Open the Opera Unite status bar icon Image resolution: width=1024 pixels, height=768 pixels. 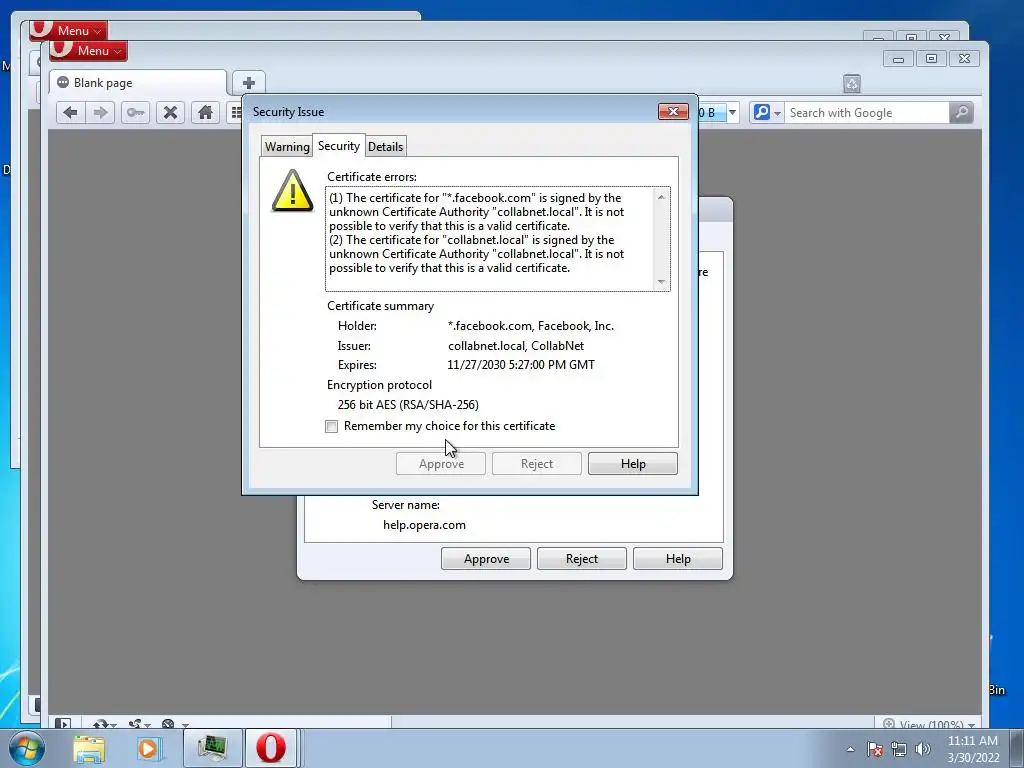pos(139,724)
